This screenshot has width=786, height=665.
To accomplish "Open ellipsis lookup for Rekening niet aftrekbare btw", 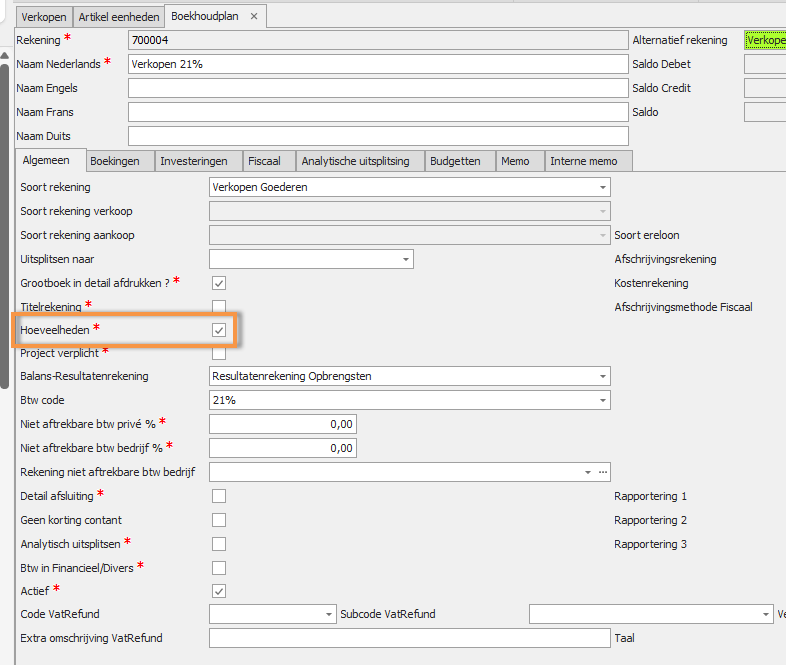I will [602, 472].
